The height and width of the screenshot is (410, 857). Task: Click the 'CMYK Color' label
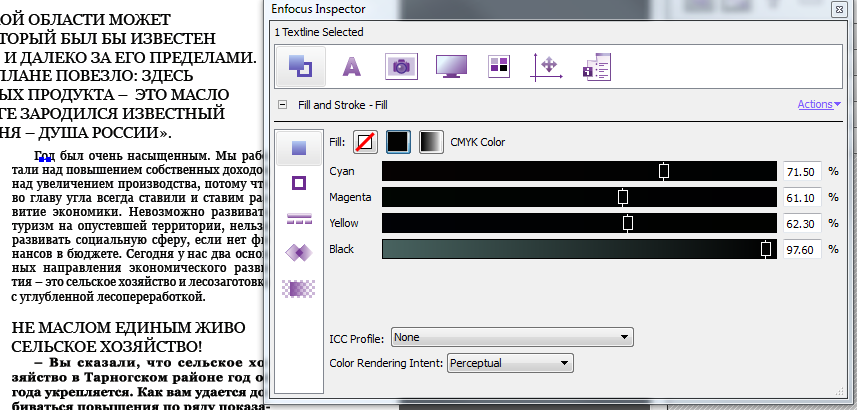tap(478, 143)
